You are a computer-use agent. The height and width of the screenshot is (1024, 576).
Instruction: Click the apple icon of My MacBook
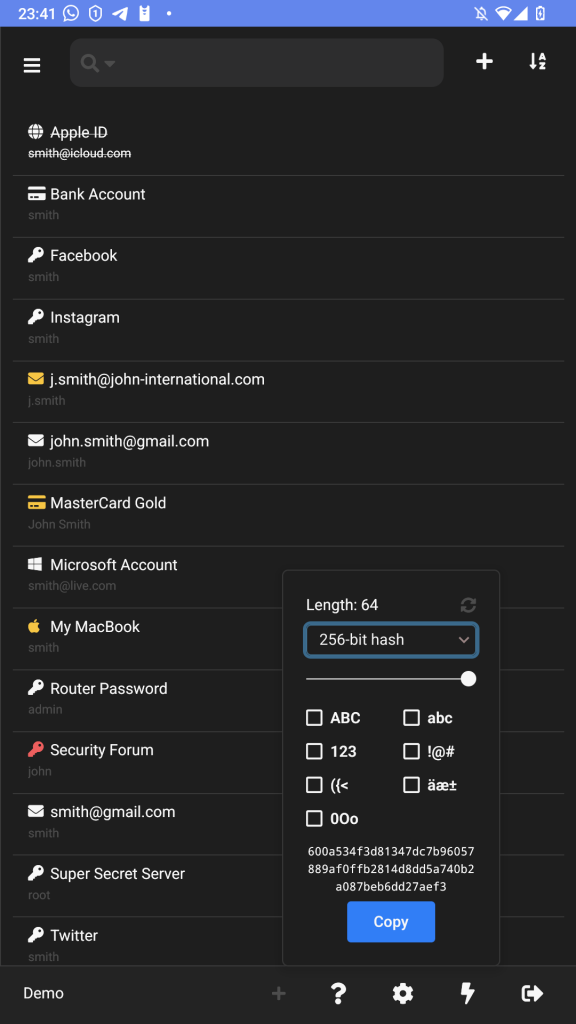(x=35, y=626)
